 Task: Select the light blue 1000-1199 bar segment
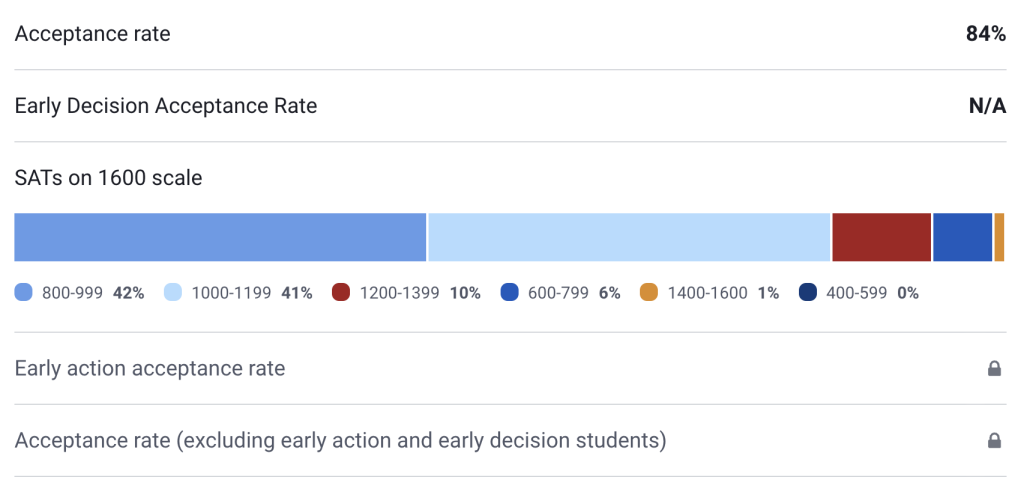pyautogui.click(x=629, y=237)
